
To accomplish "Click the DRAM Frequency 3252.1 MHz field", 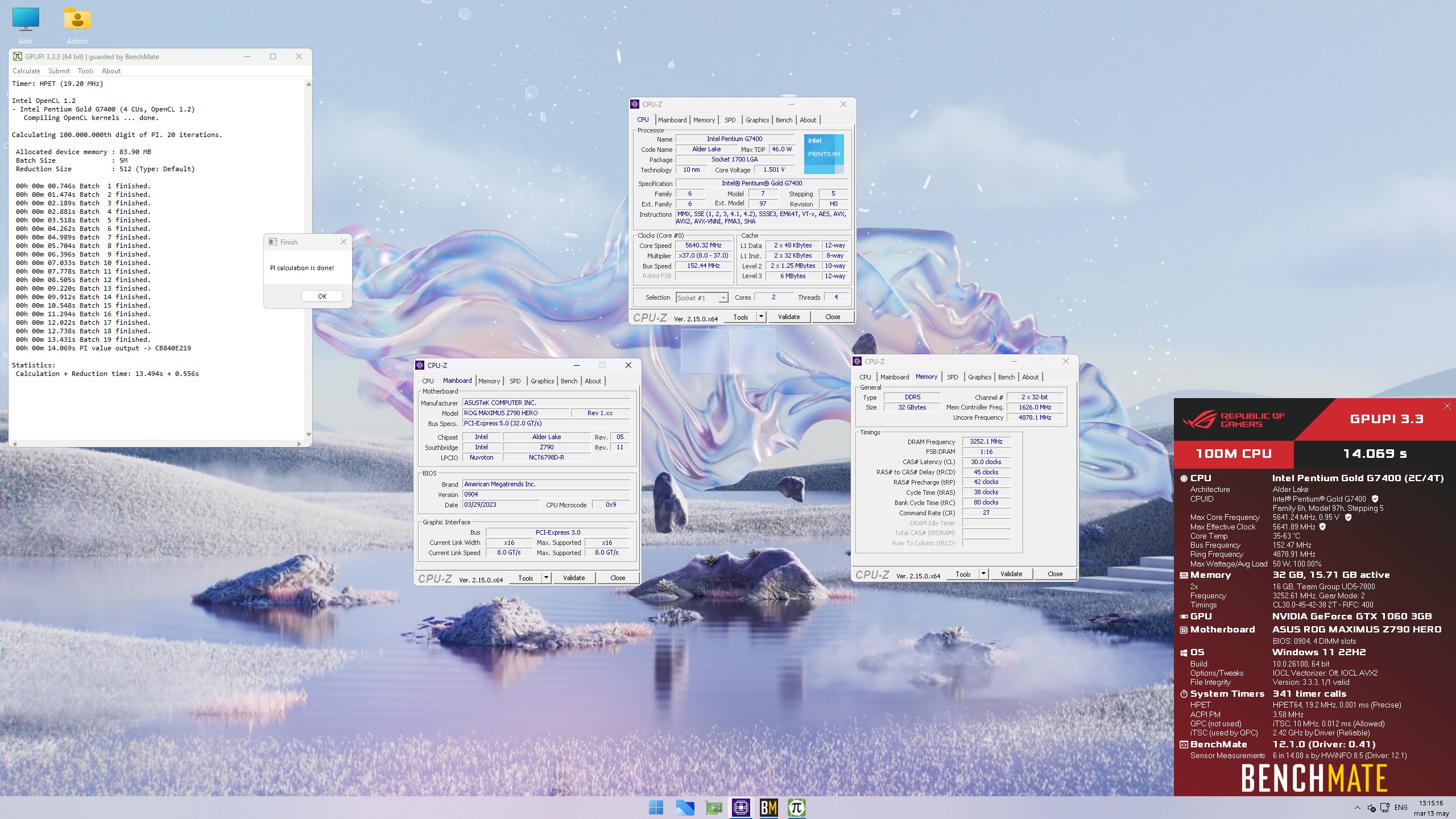I will coord(986,442).
